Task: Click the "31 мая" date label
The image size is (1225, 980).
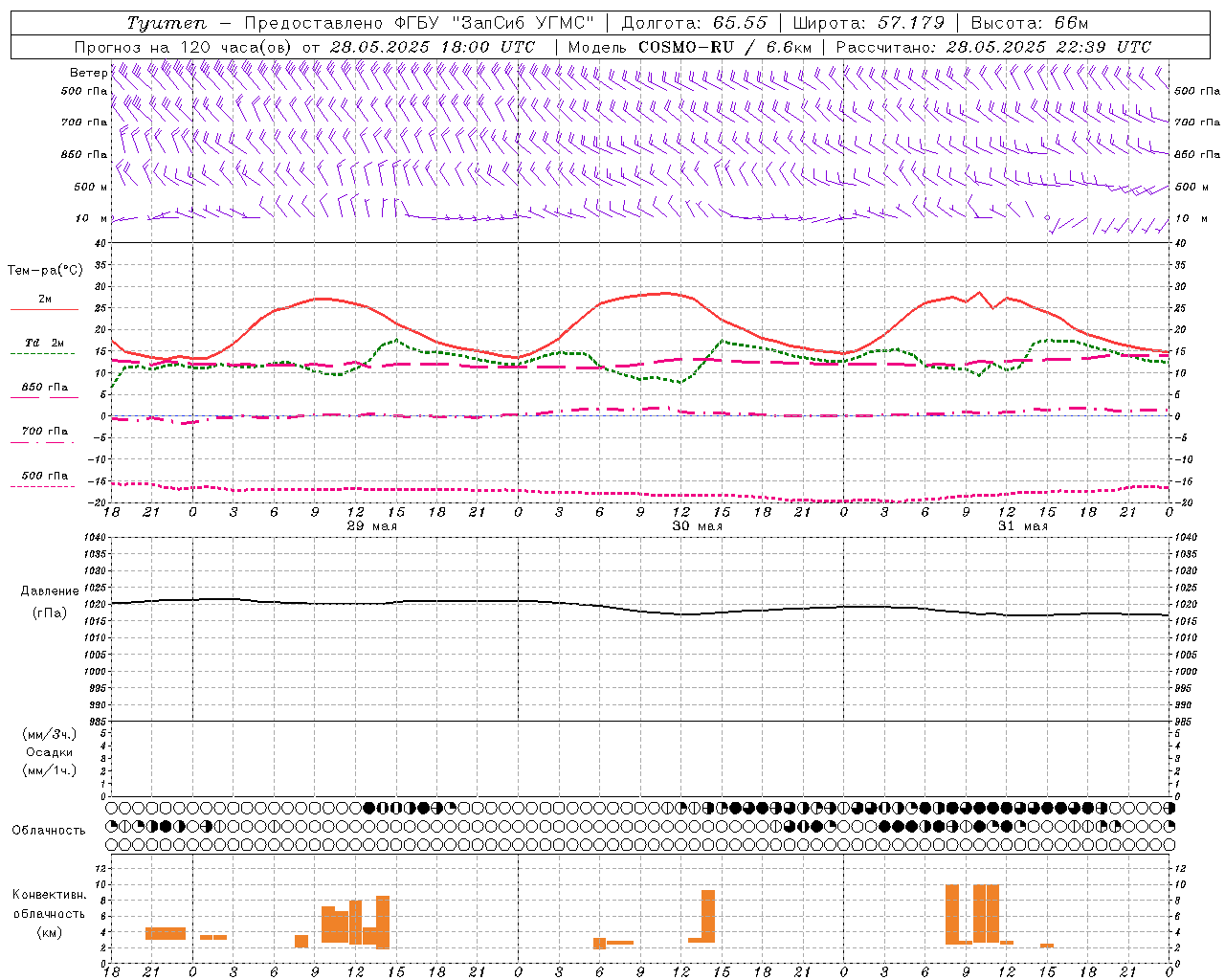Action: pyautogui.click(x=1023, y=526)
